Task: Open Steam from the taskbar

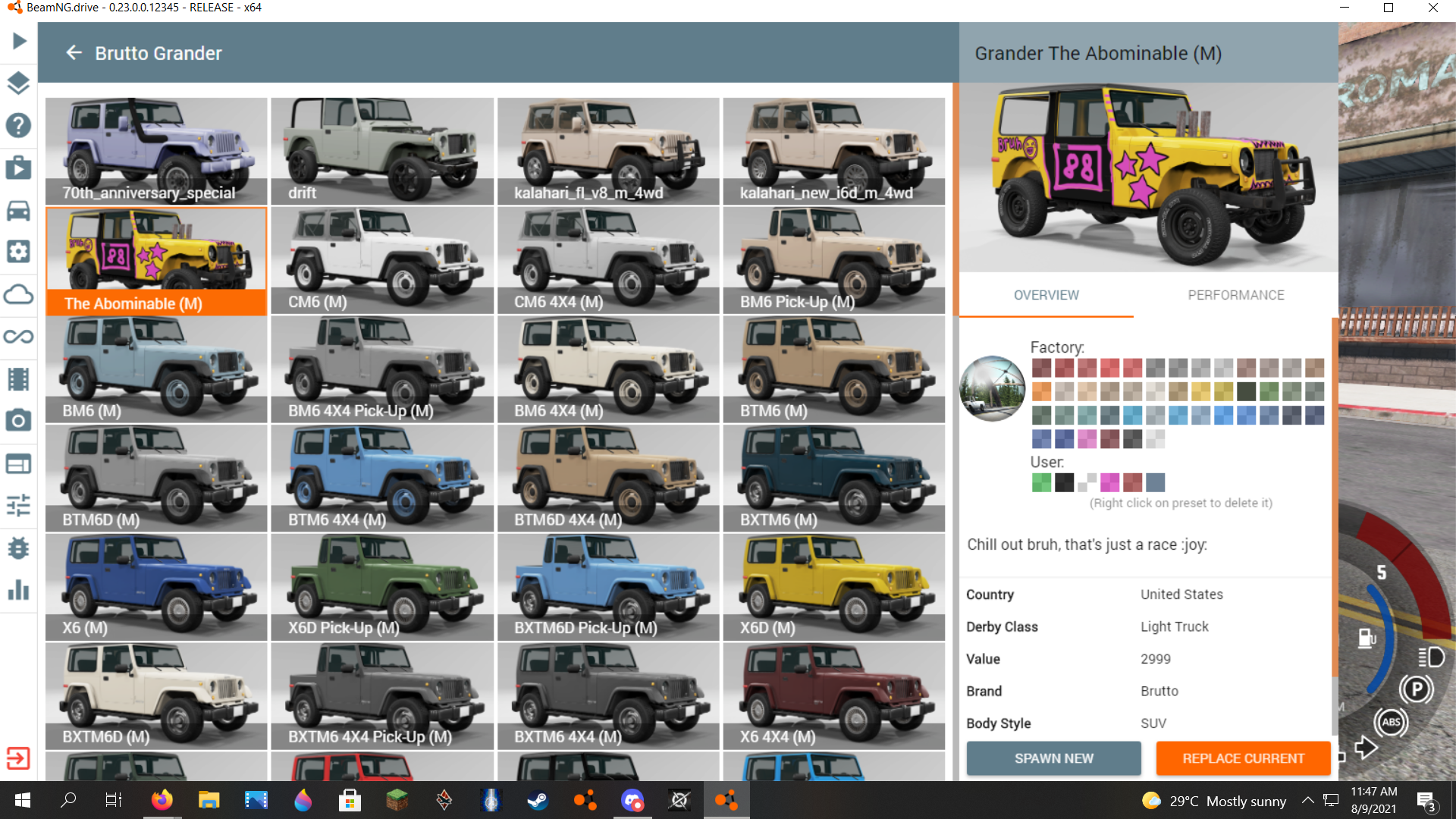Action: click(538, 800)
